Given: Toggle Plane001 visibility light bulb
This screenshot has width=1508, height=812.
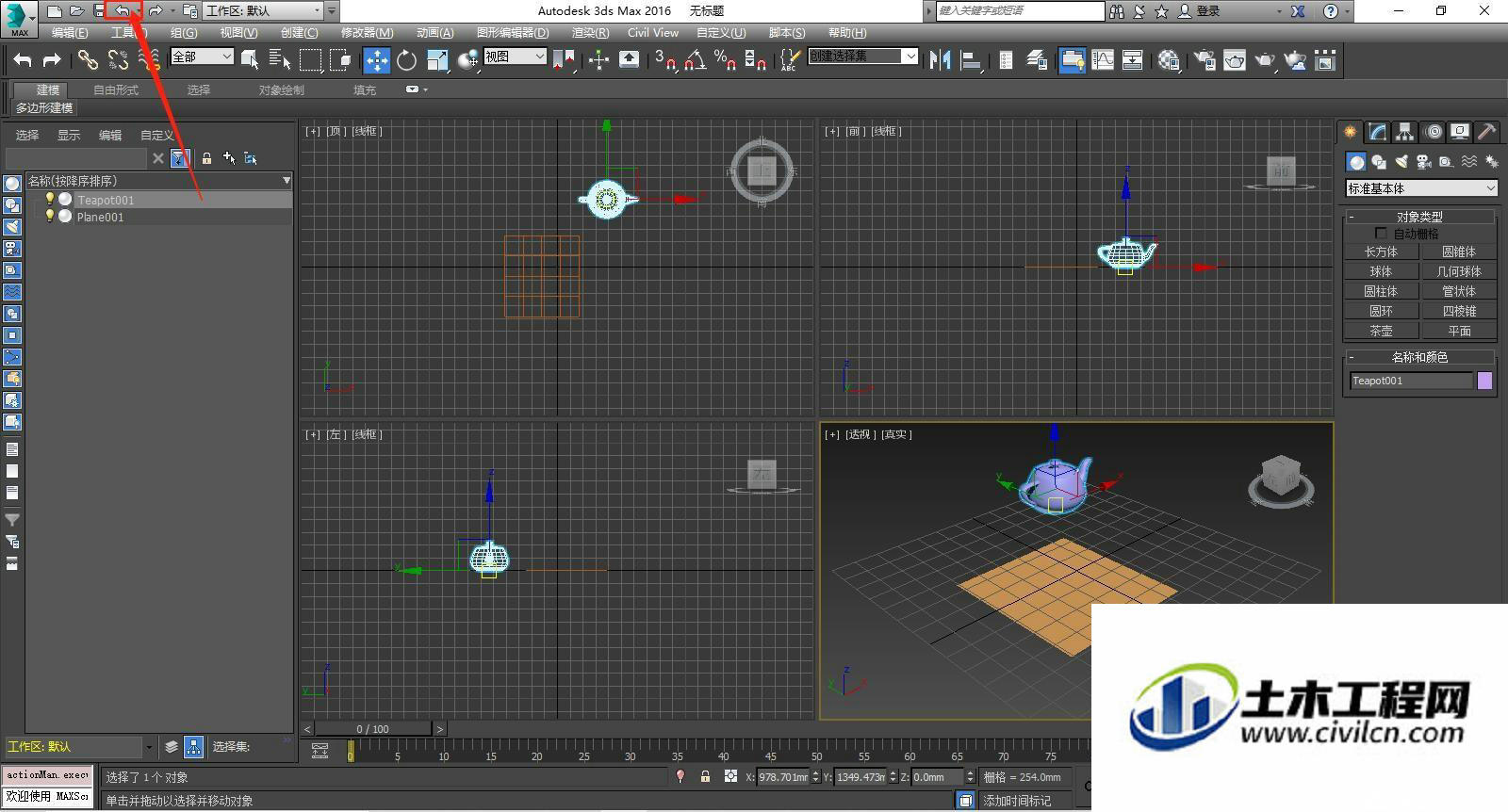Looking at the screenshot, I should coord(50,216).
